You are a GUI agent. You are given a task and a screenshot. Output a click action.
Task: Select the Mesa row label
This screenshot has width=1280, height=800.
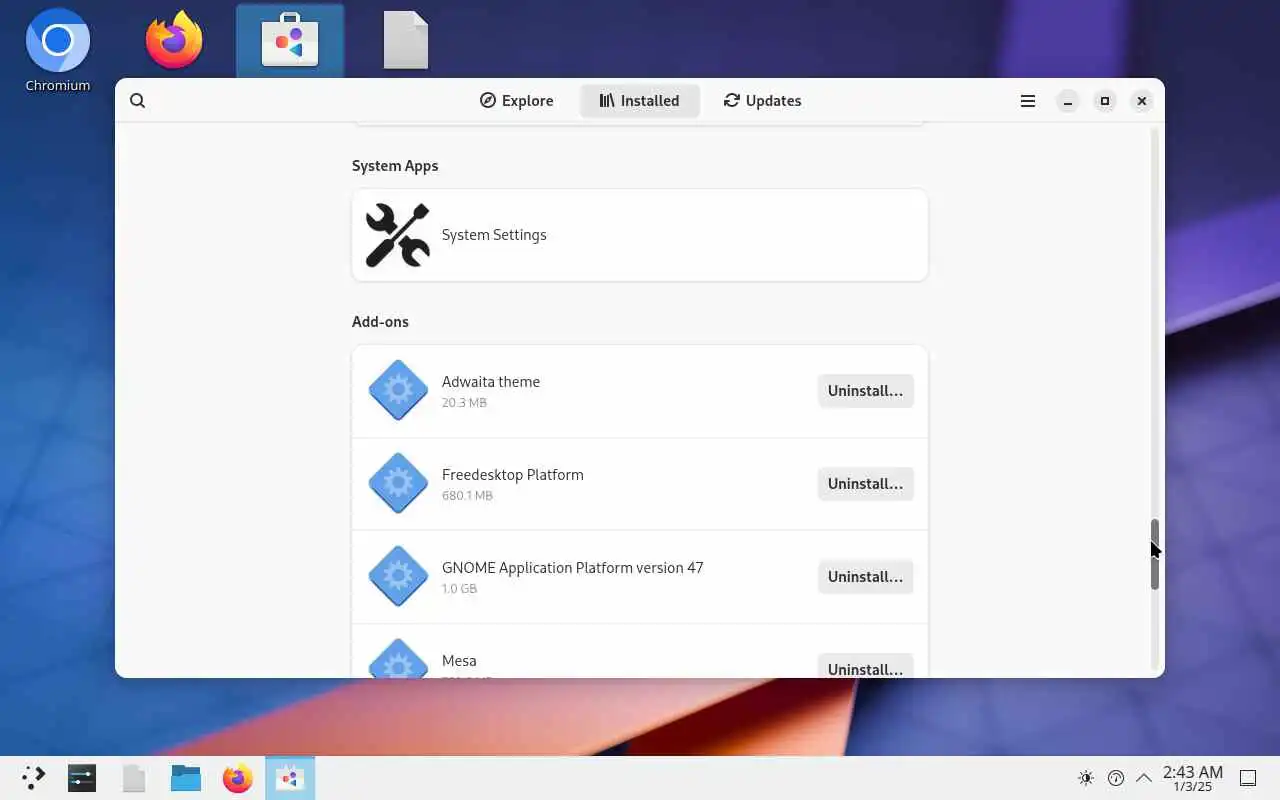click(459, 661)
